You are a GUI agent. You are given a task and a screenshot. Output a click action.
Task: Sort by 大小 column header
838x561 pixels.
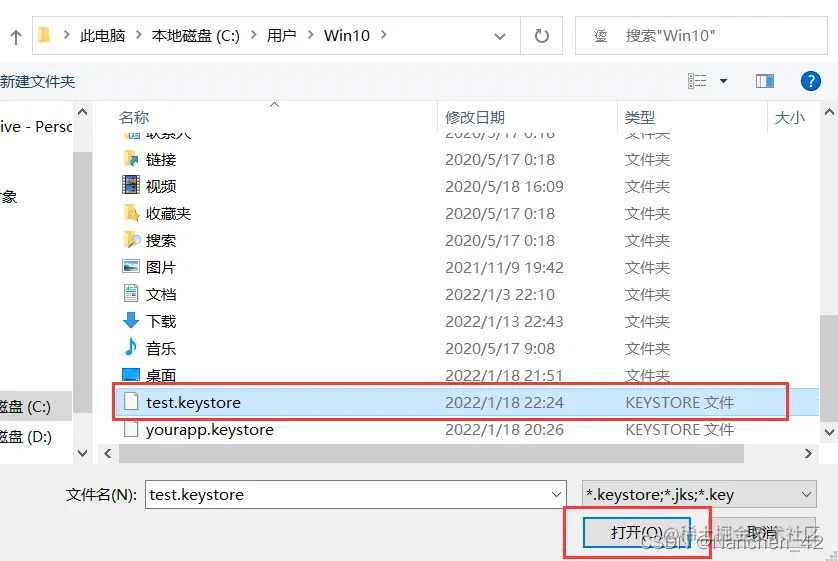(789, 118)
